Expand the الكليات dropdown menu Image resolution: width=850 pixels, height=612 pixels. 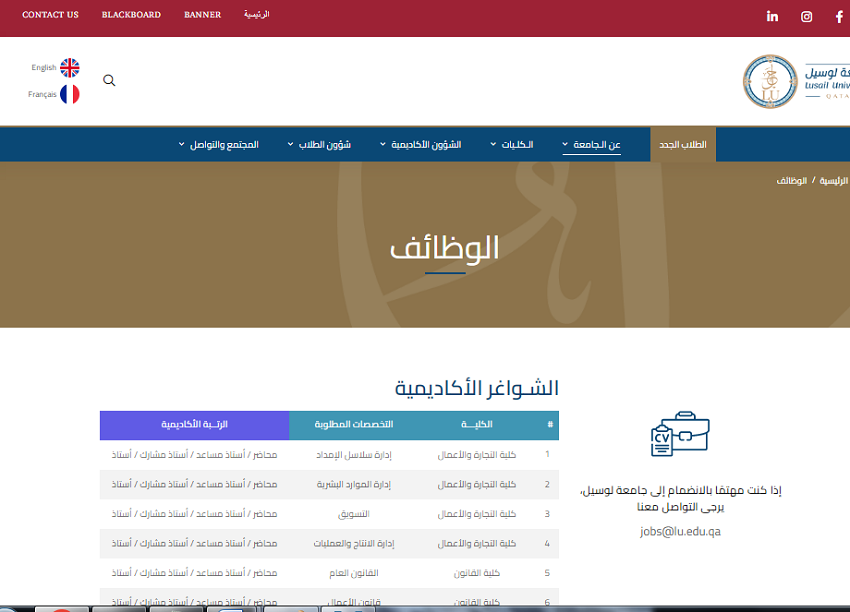pos(512,145)
